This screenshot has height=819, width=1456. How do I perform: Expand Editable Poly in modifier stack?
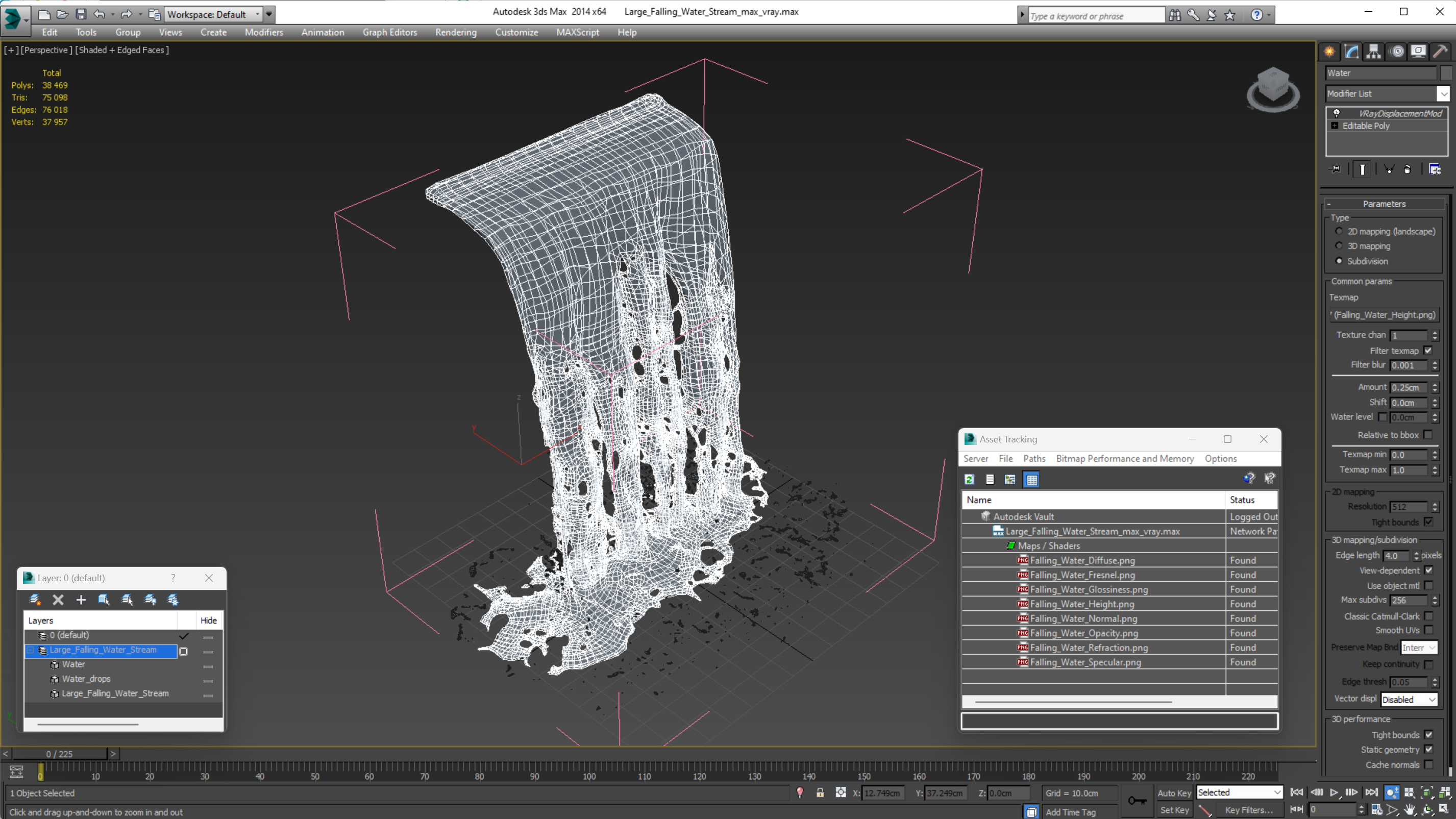point(1335,126)
